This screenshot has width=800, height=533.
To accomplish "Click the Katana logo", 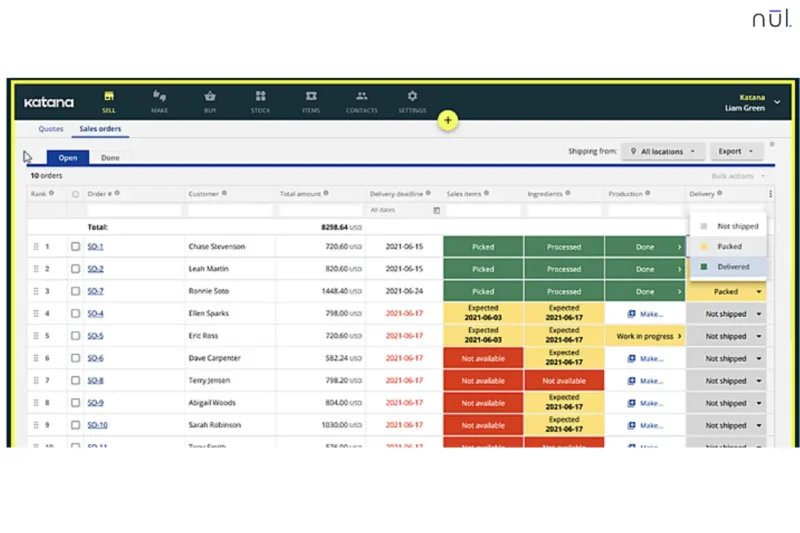I will pyautogui.click(x=49, y=103).
